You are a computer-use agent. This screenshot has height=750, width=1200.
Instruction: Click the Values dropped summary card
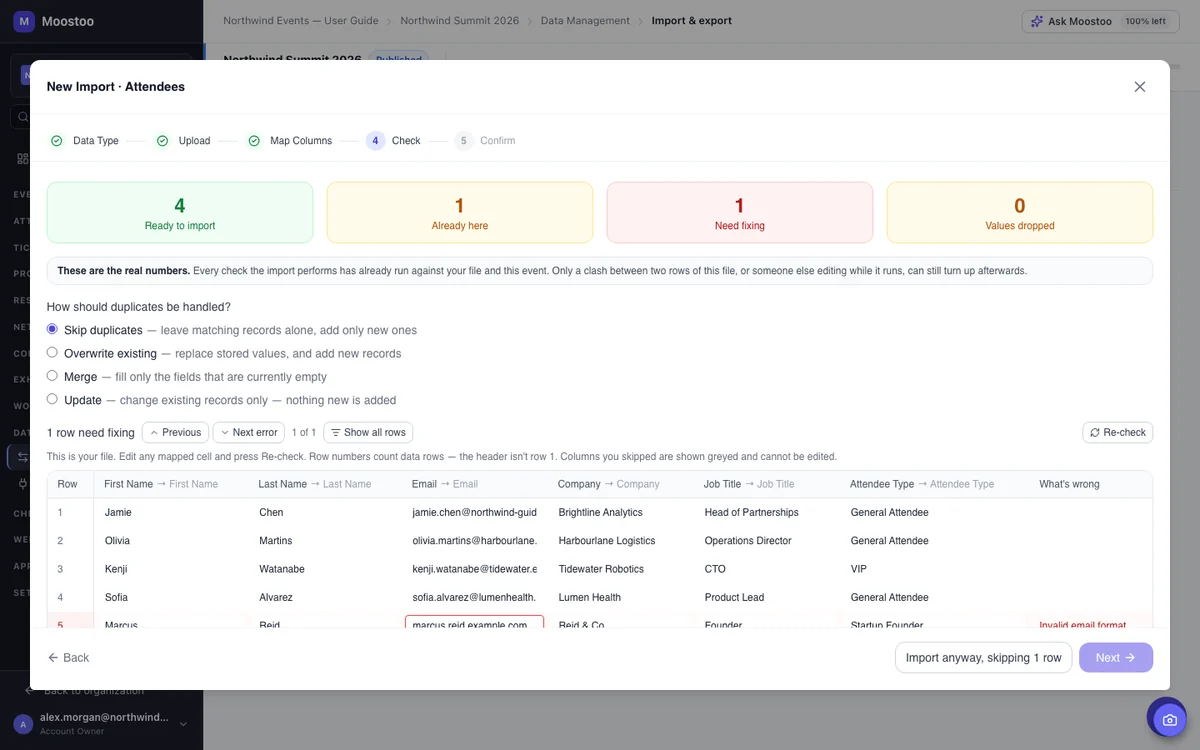point(1020,213)
